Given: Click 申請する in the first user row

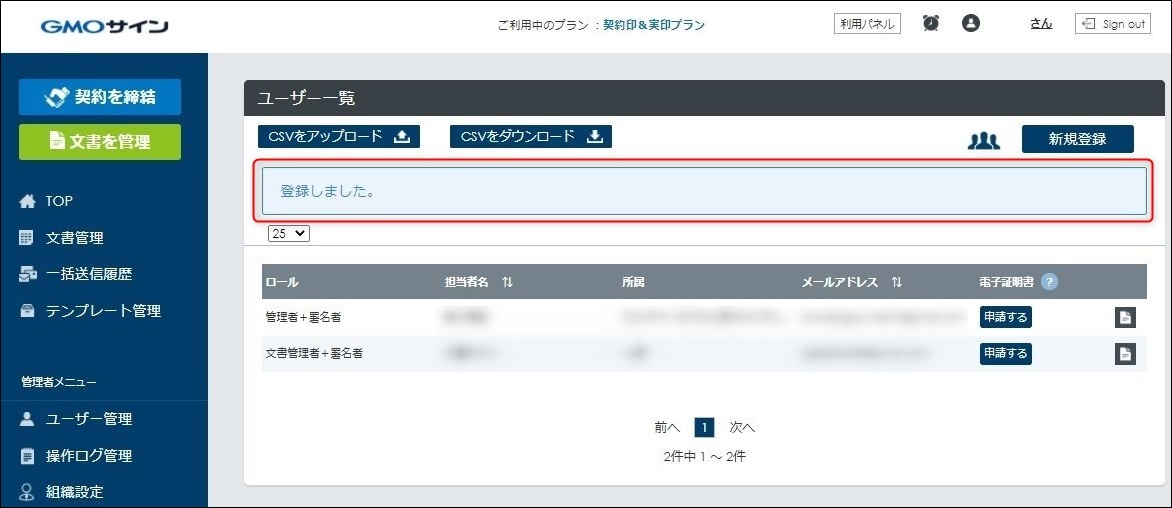Looking at the screenshot, I should click(1005, 317).
